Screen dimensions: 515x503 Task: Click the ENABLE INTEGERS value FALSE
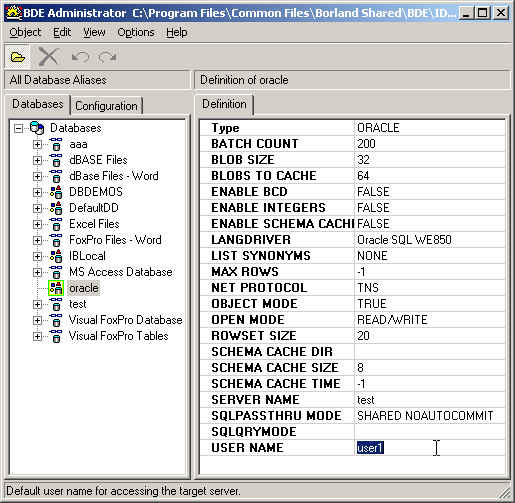[373, 208]
